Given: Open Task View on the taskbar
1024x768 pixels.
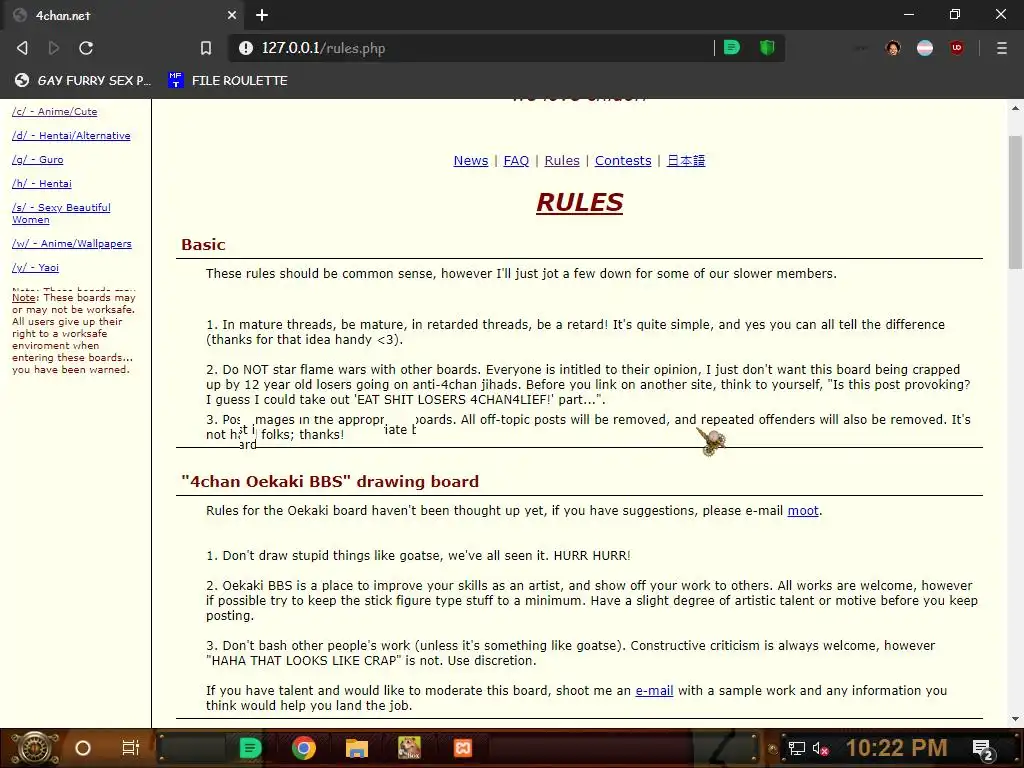Looking at the screenshot, I should pos(131,748).
